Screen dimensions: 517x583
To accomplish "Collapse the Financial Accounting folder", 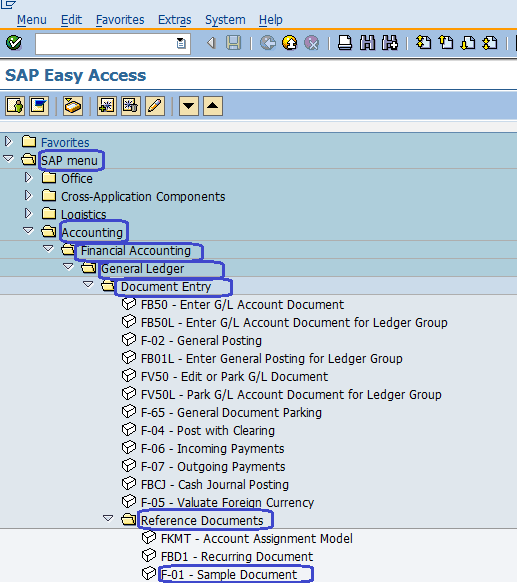I will pyautogui.click(x=48, y=248).
